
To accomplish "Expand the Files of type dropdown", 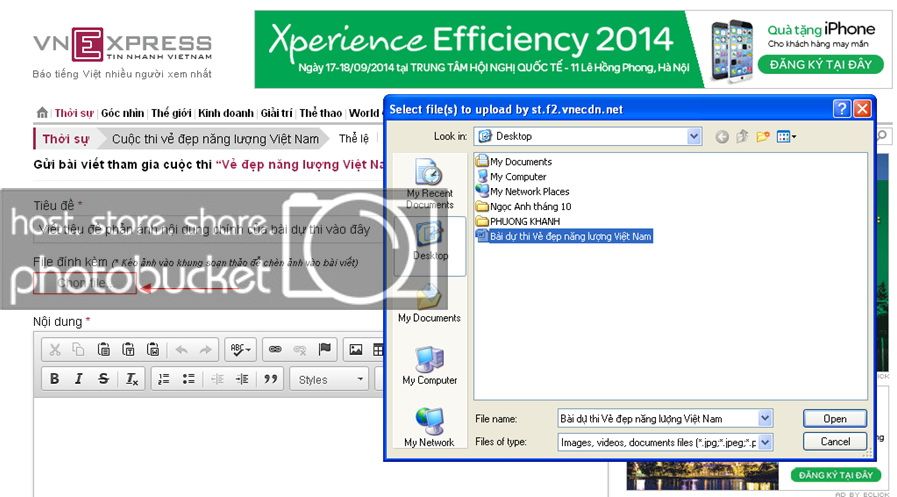I will click(x=765, y=442).
